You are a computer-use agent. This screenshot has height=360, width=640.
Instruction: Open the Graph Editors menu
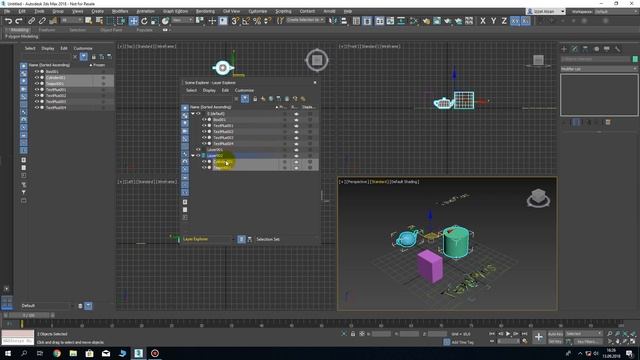click(176, 11)
